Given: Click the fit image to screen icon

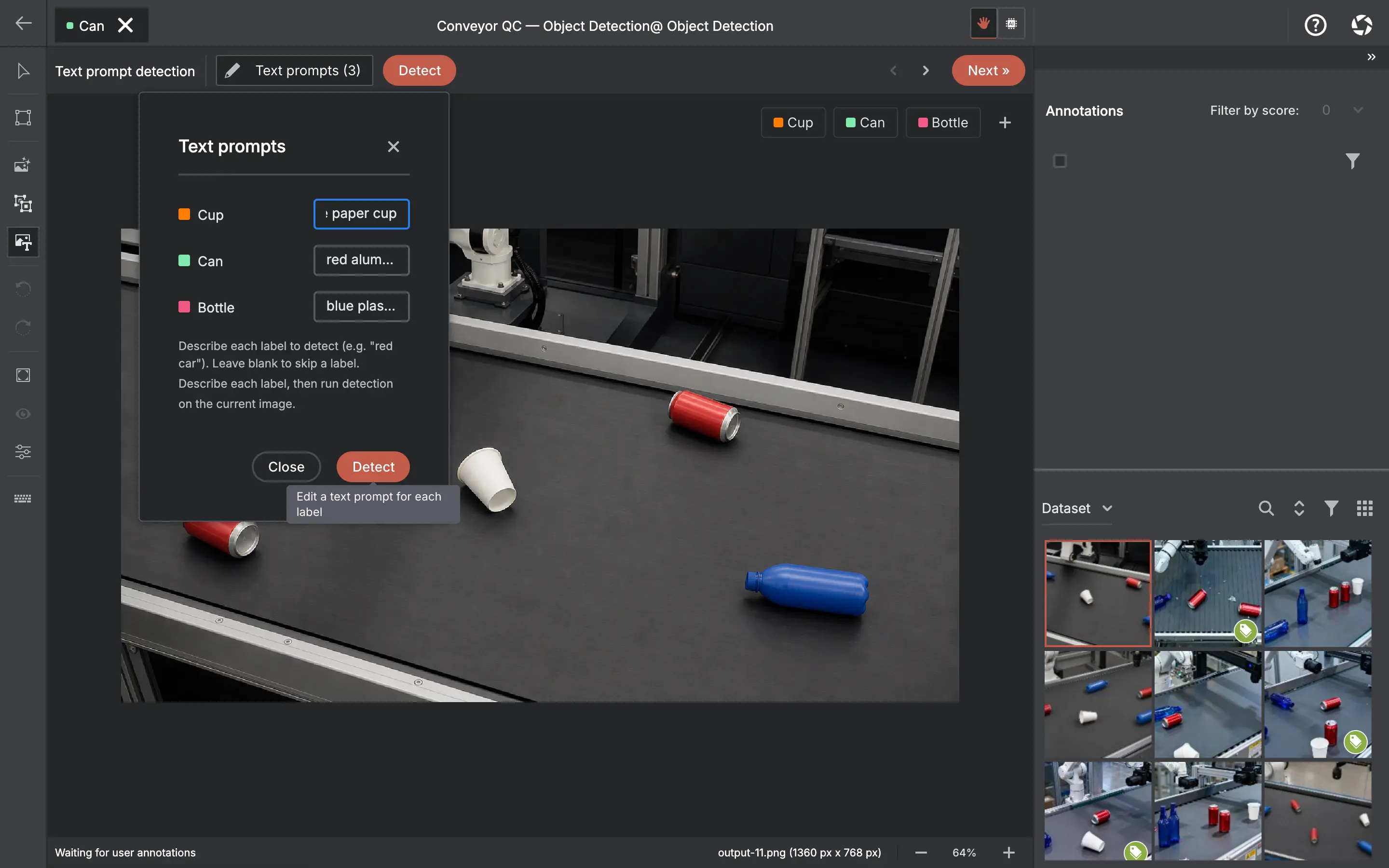Looking at the screenshot, I should (x=23, y=376).
